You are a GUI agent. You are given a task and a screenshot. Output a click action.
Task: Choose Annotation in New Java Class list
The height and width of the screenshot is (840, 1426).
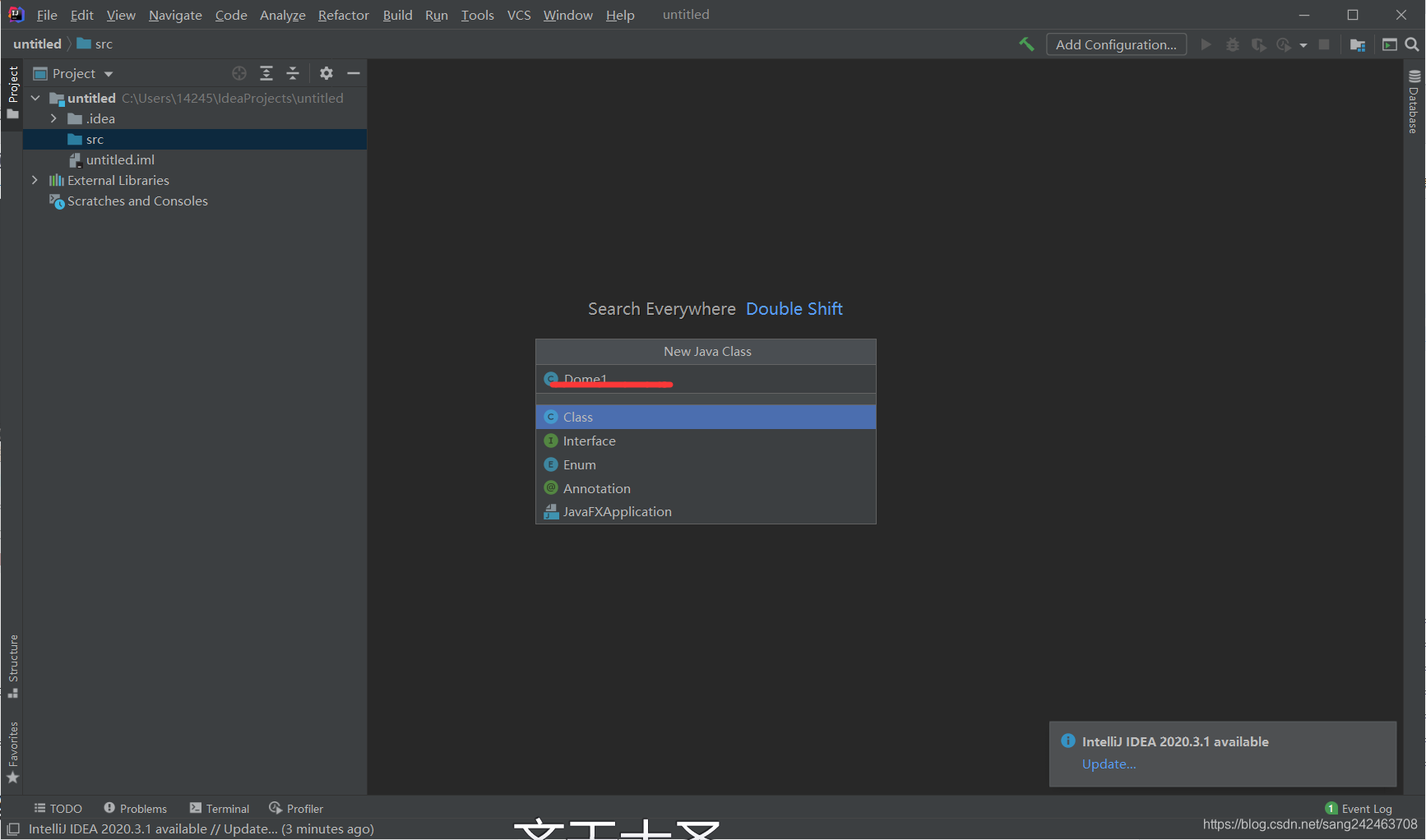click(706, 488)
